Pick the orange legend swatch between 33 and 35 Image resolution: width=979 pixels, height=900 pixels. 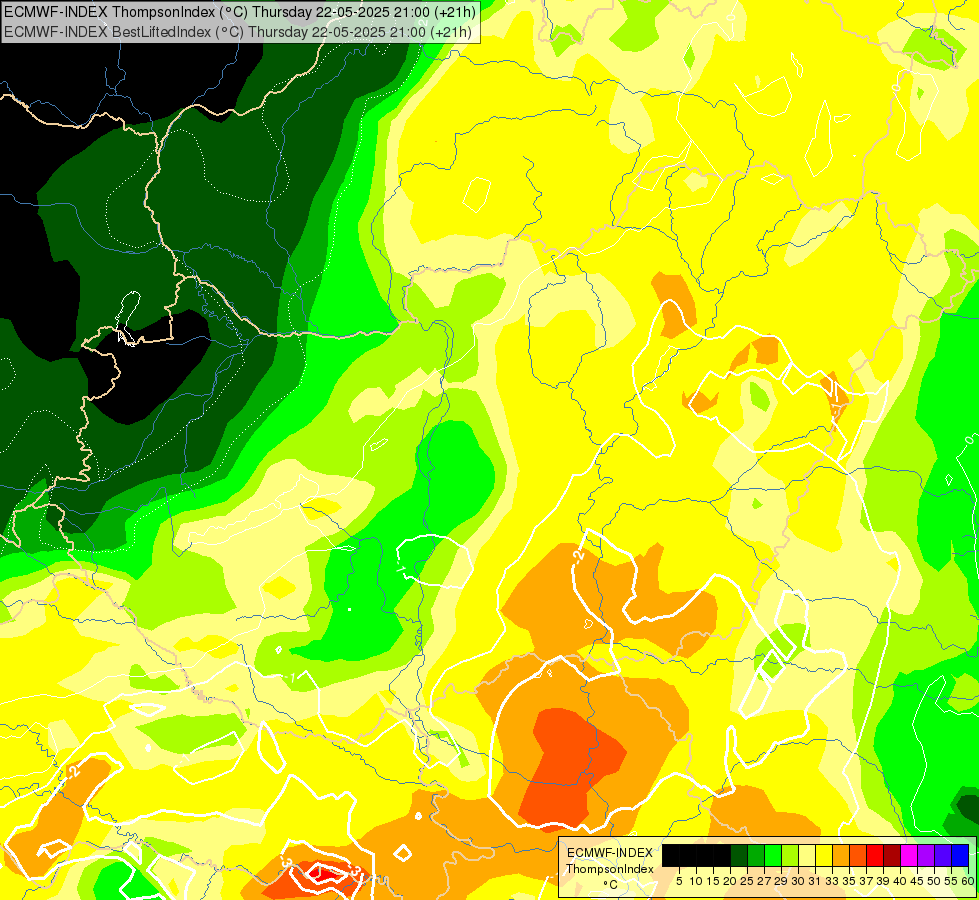pyautogui.click(x=841, y=855)
